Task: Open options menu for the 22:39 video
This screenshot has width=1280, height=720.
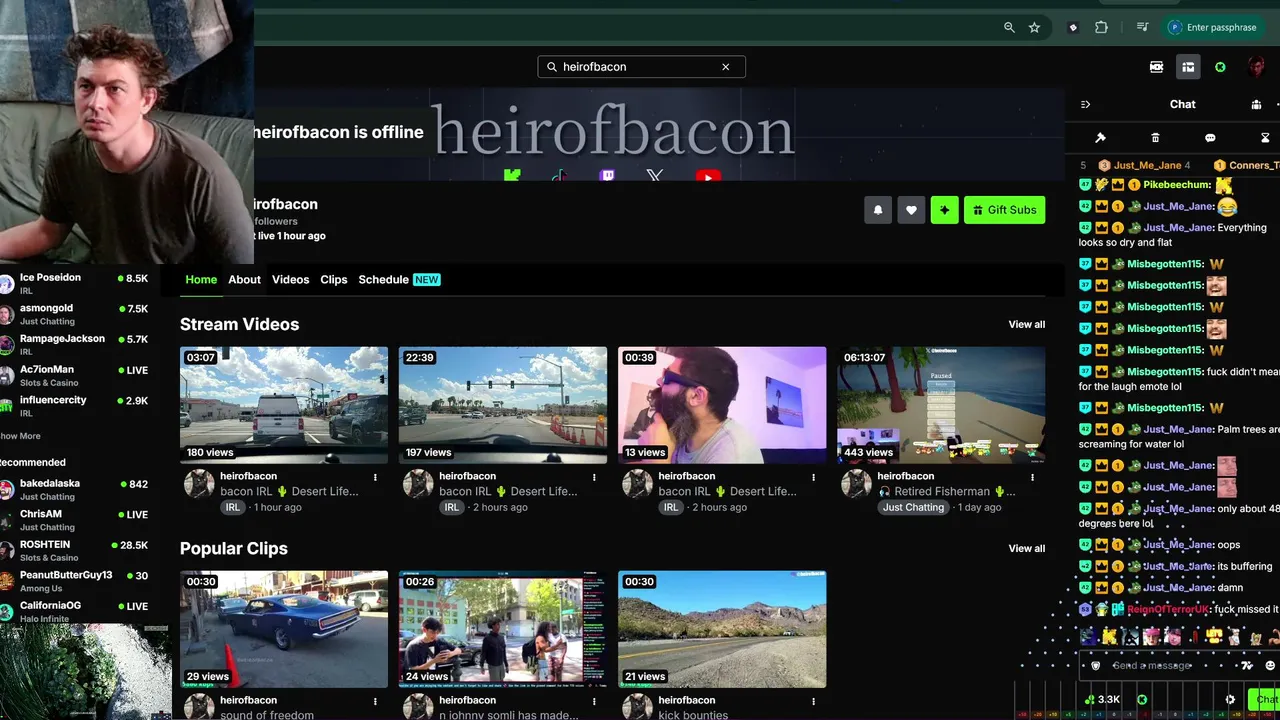Action: pos(595,477)
